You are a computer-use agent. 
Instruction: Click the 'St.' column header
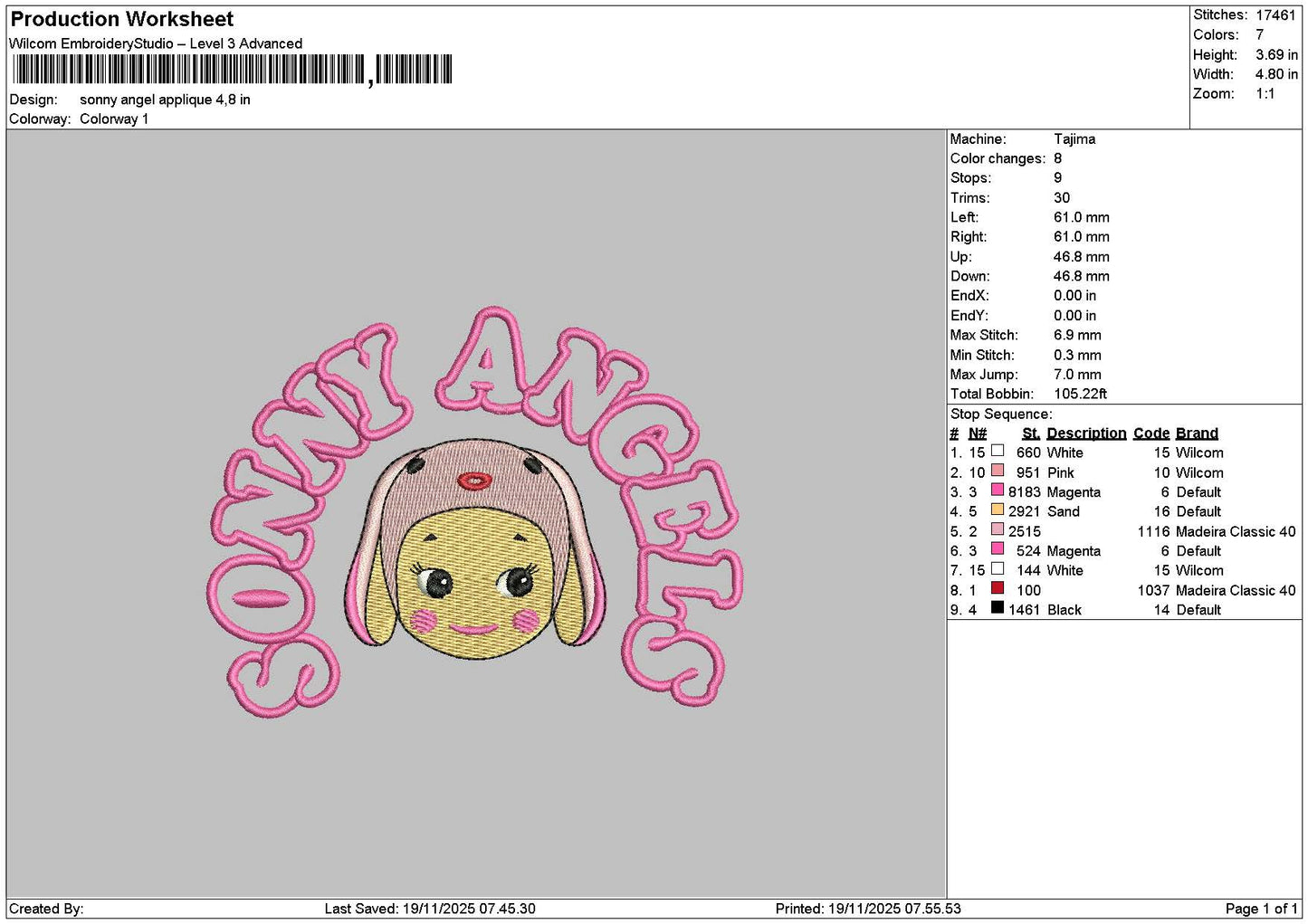tap(1030, 433)
